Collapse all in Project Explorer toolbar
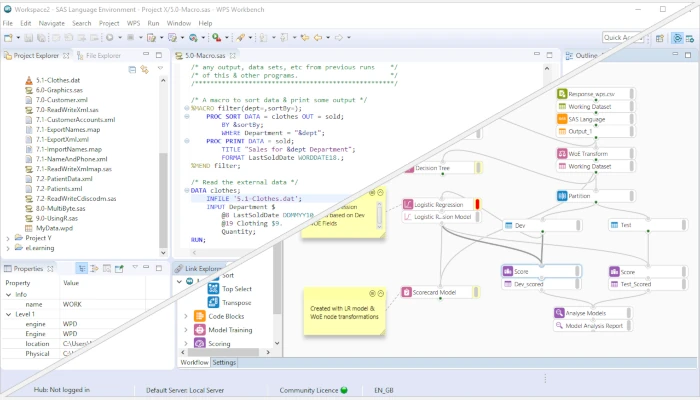 coord(132,69)
